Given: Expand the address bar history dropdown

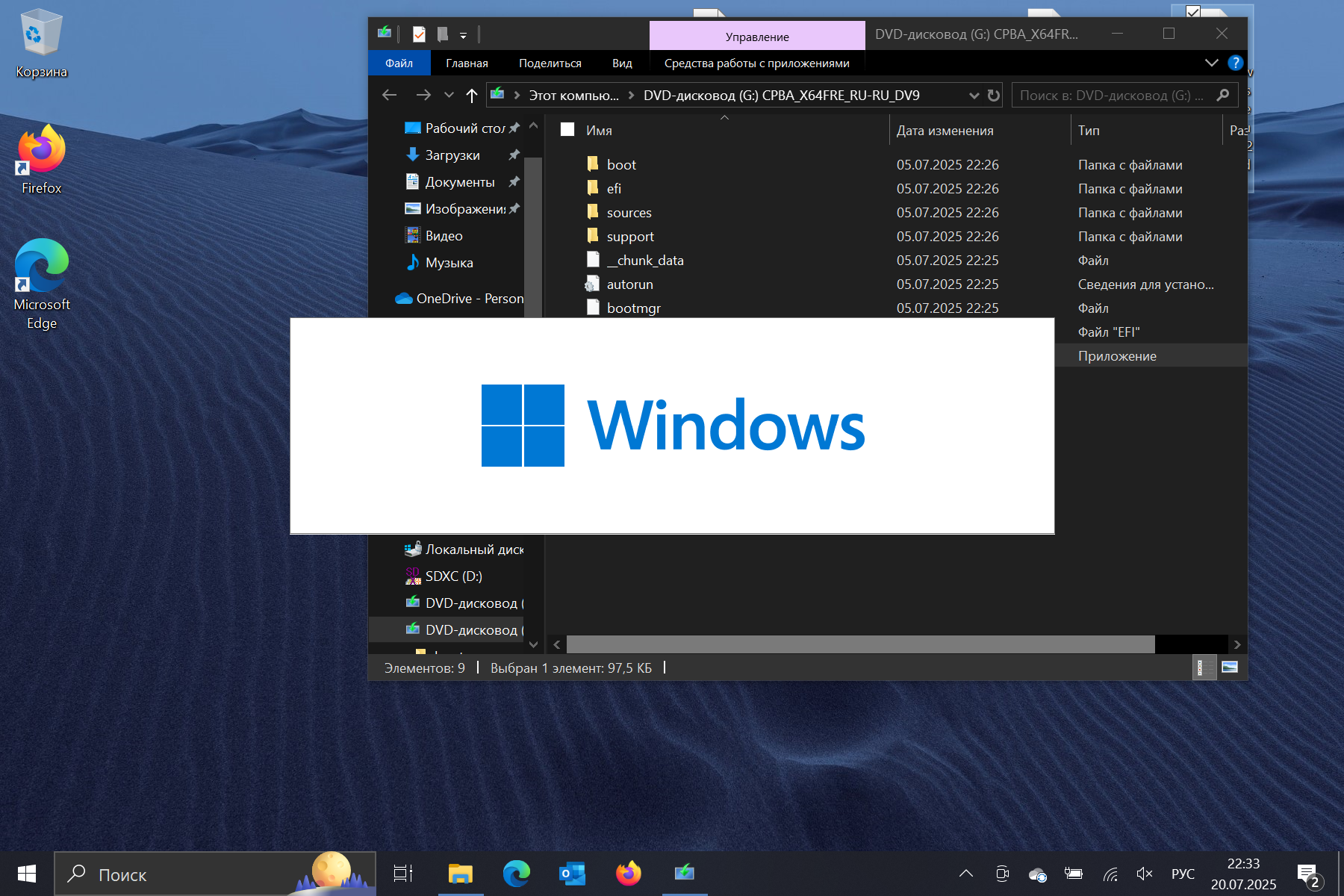Looking at the screenshot, I should [x=974, y=95].
